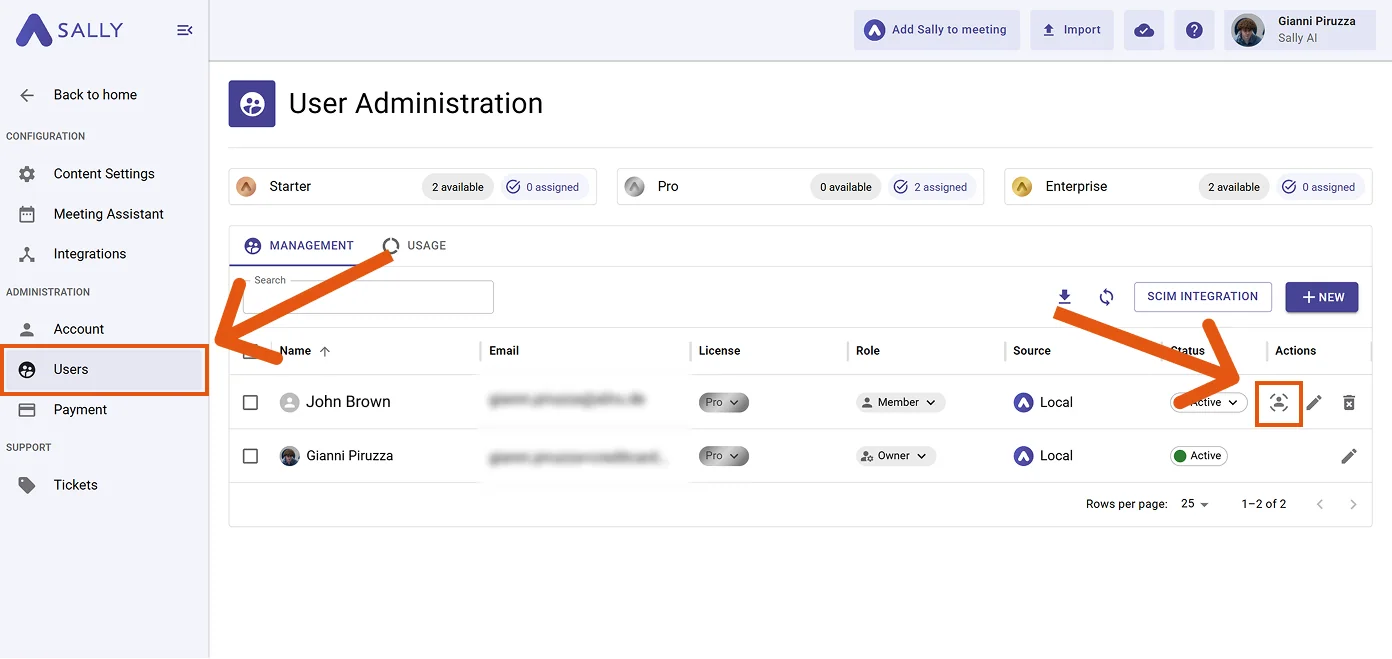Impersonate John Brown user icon

tap(1279, 403)
